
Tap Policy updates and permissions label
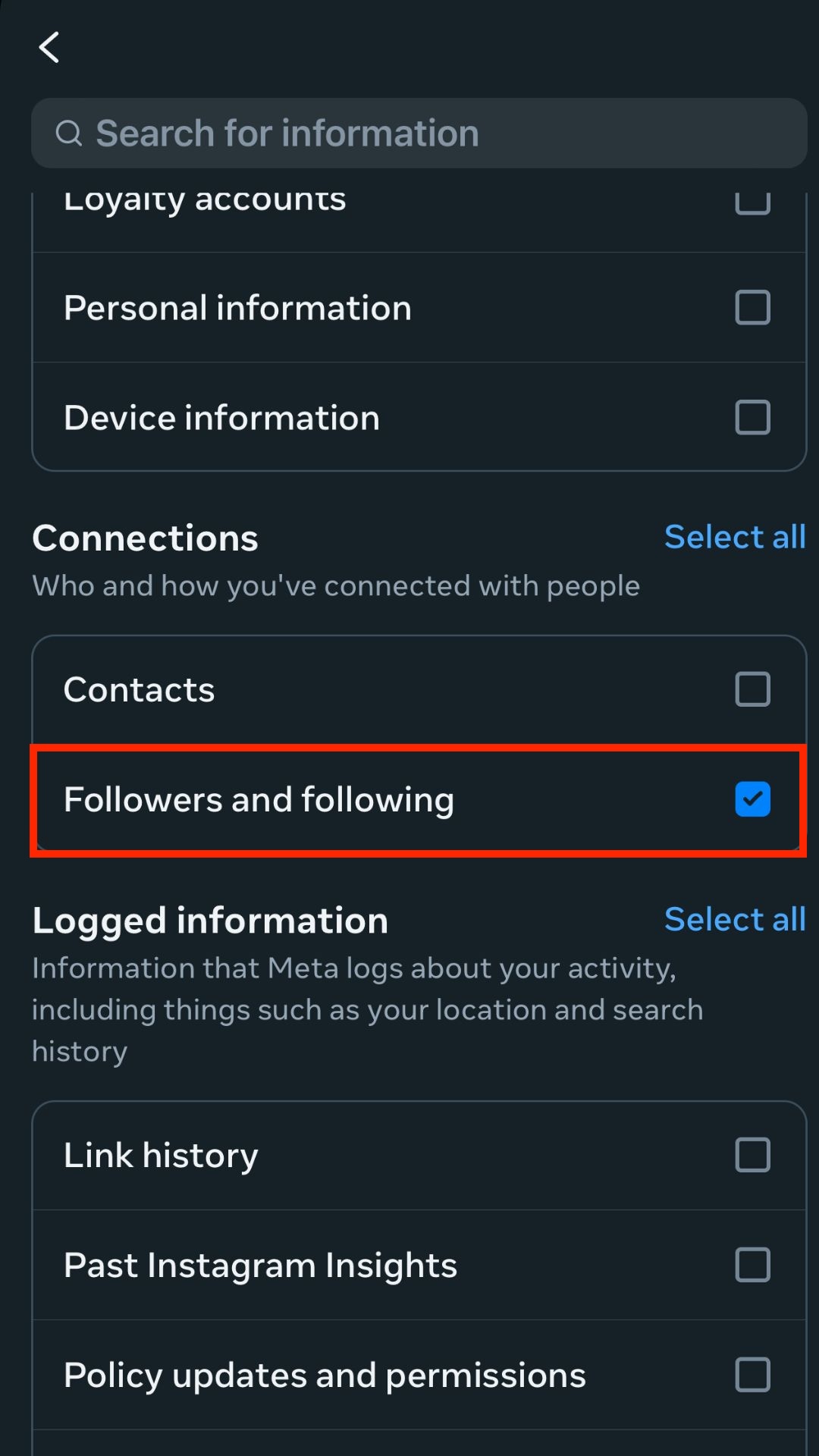pyautogui.click(x=325, y=1375)
